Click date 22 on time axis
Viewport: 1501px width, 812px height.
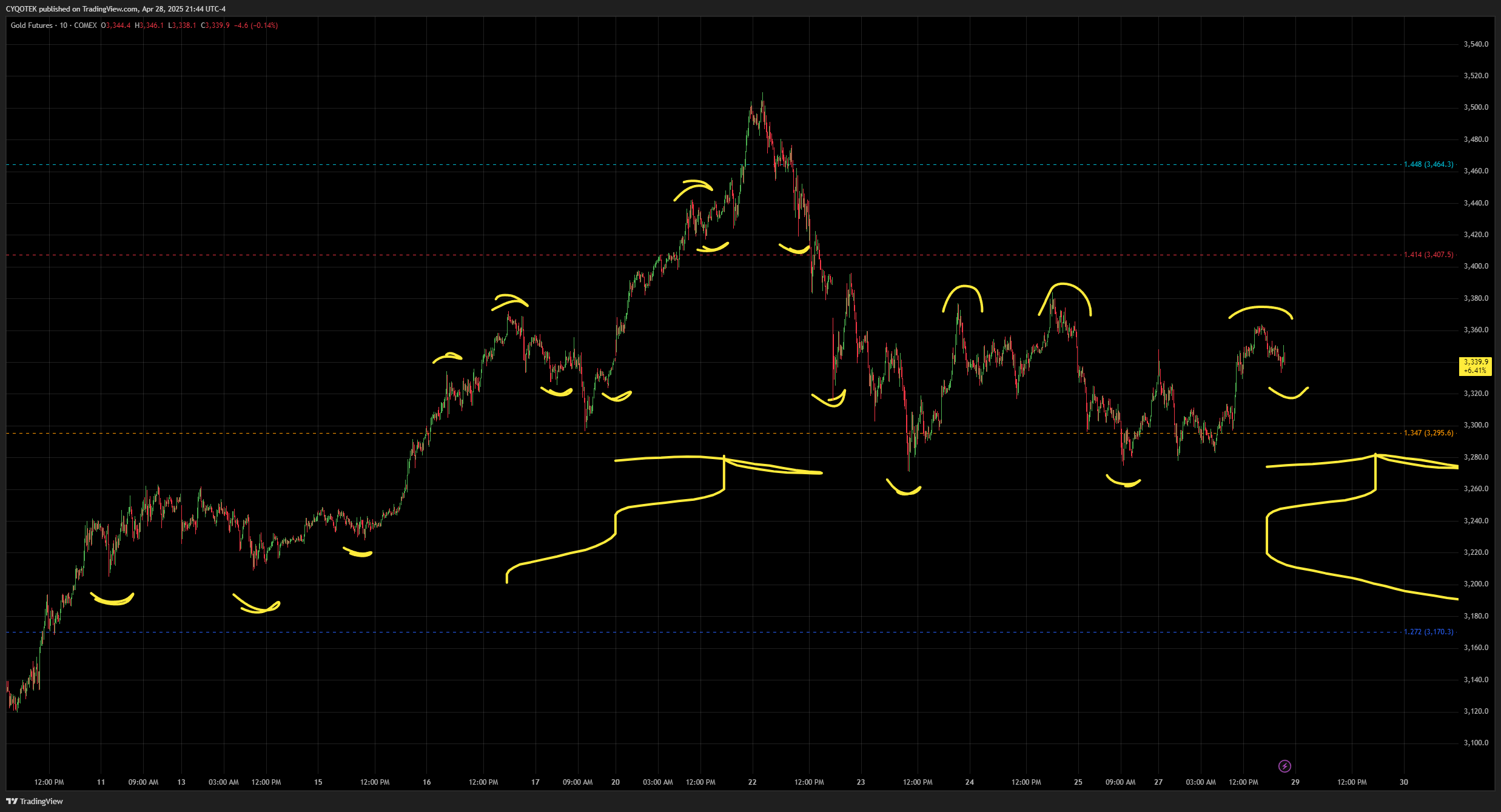(x=753, y=782)
